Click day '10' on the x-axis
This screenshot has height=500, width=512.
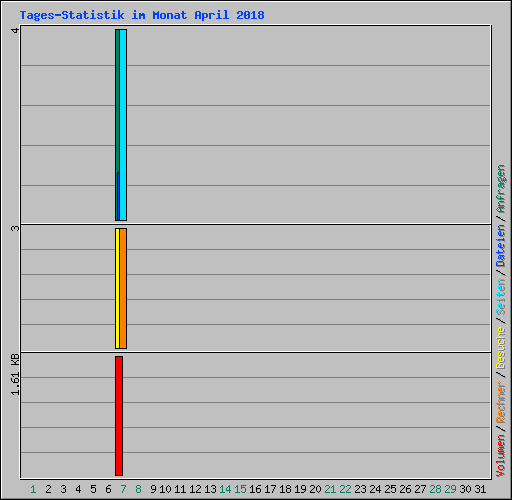click(x=165, y=489)
